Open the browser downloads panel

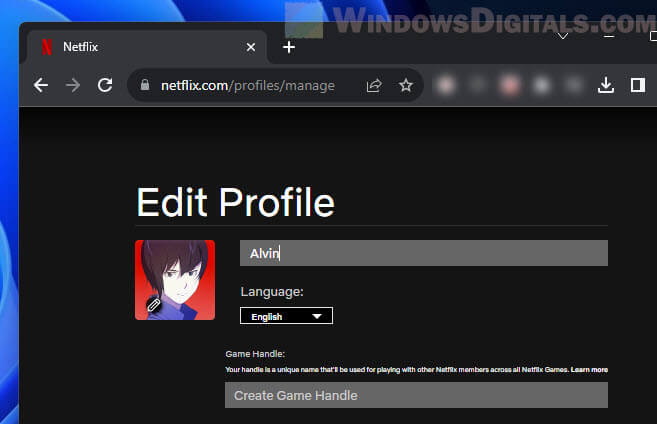point(606,85)
